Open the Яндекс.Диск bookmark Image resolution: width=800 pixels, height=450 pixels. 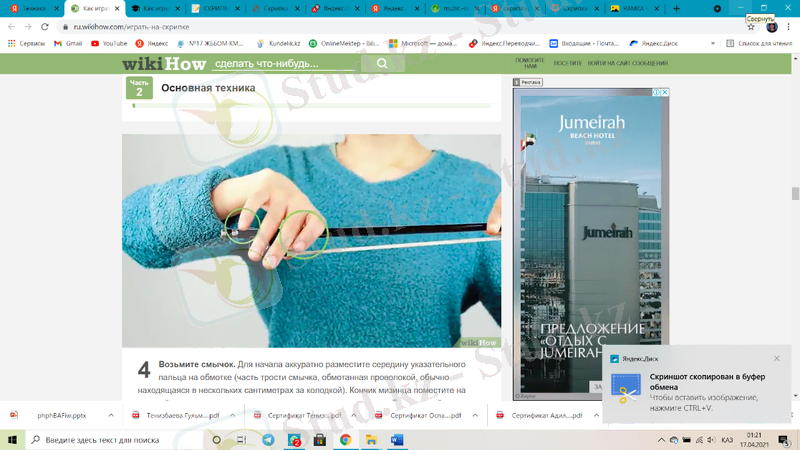(654, 43)
